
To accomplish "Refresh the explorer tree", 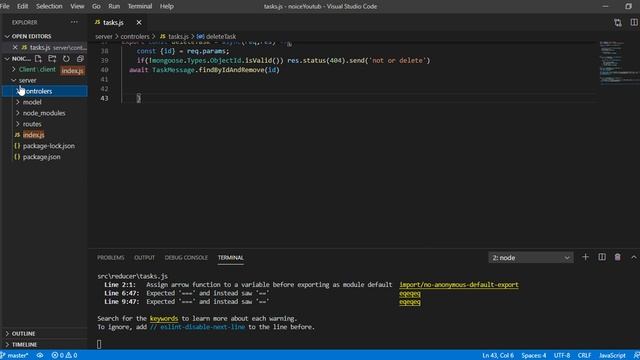I will pyautogui.click(x=66, y=59).
